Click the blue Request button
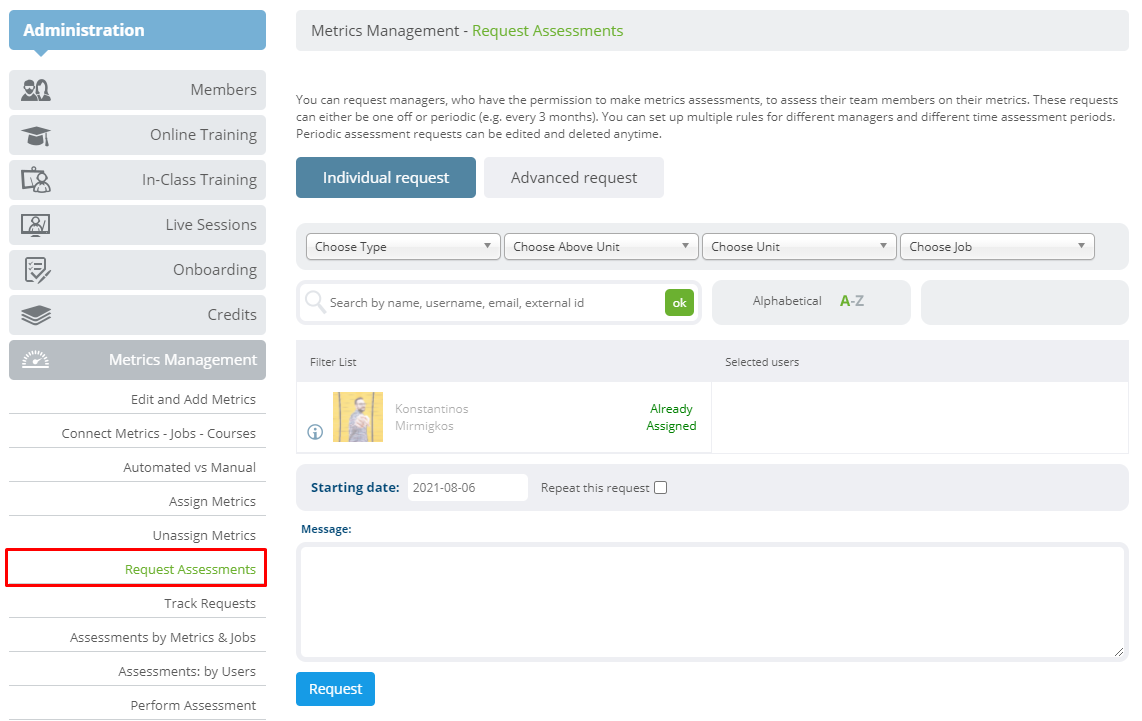Viewport: 1142px width, 721px height. pyautogui.click(x=335, y=689)
